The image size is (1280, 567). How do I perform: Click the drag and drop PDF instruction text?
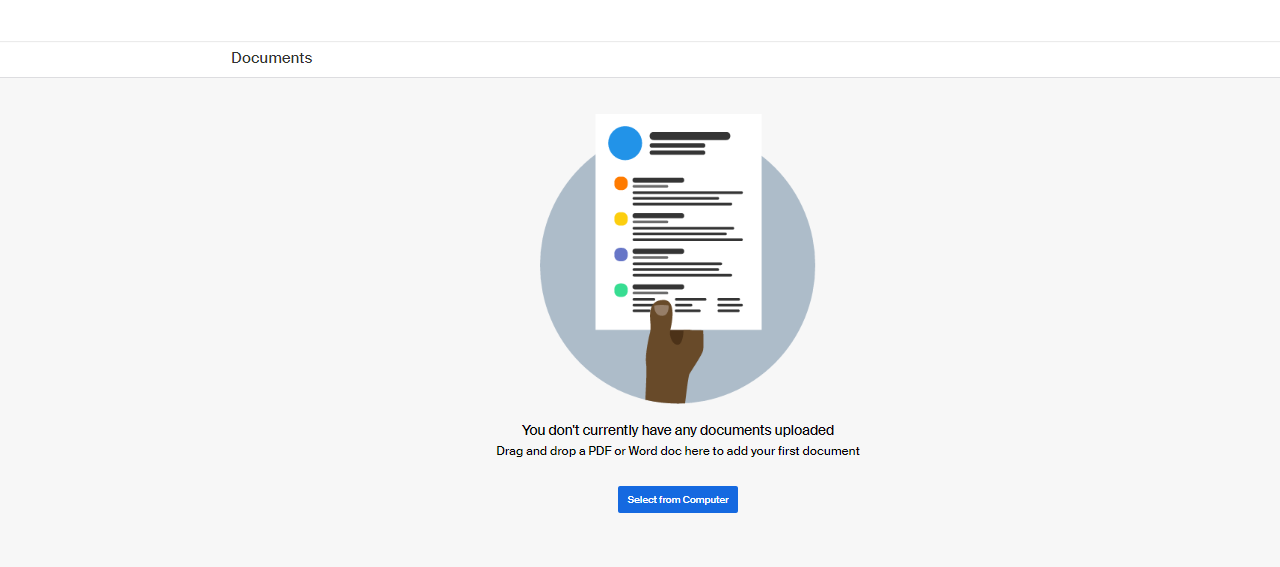[677, 451]
